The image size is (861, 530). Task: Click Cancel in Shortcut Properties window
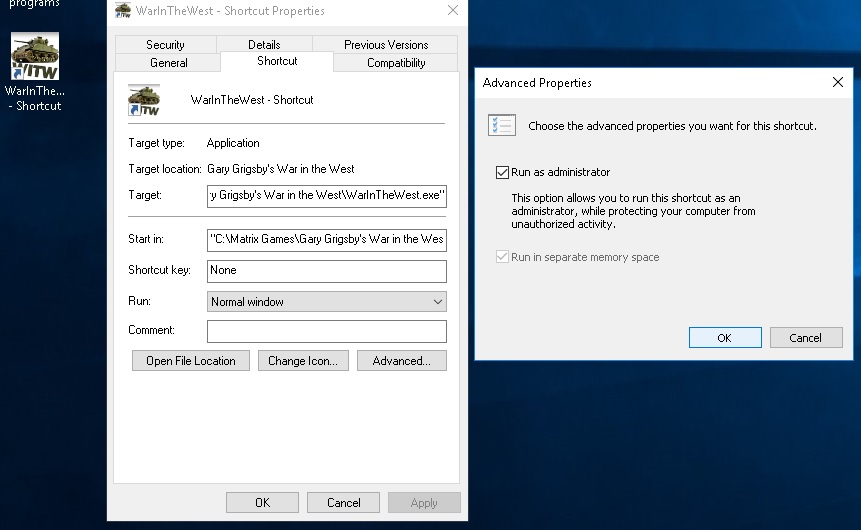point(343,503)
